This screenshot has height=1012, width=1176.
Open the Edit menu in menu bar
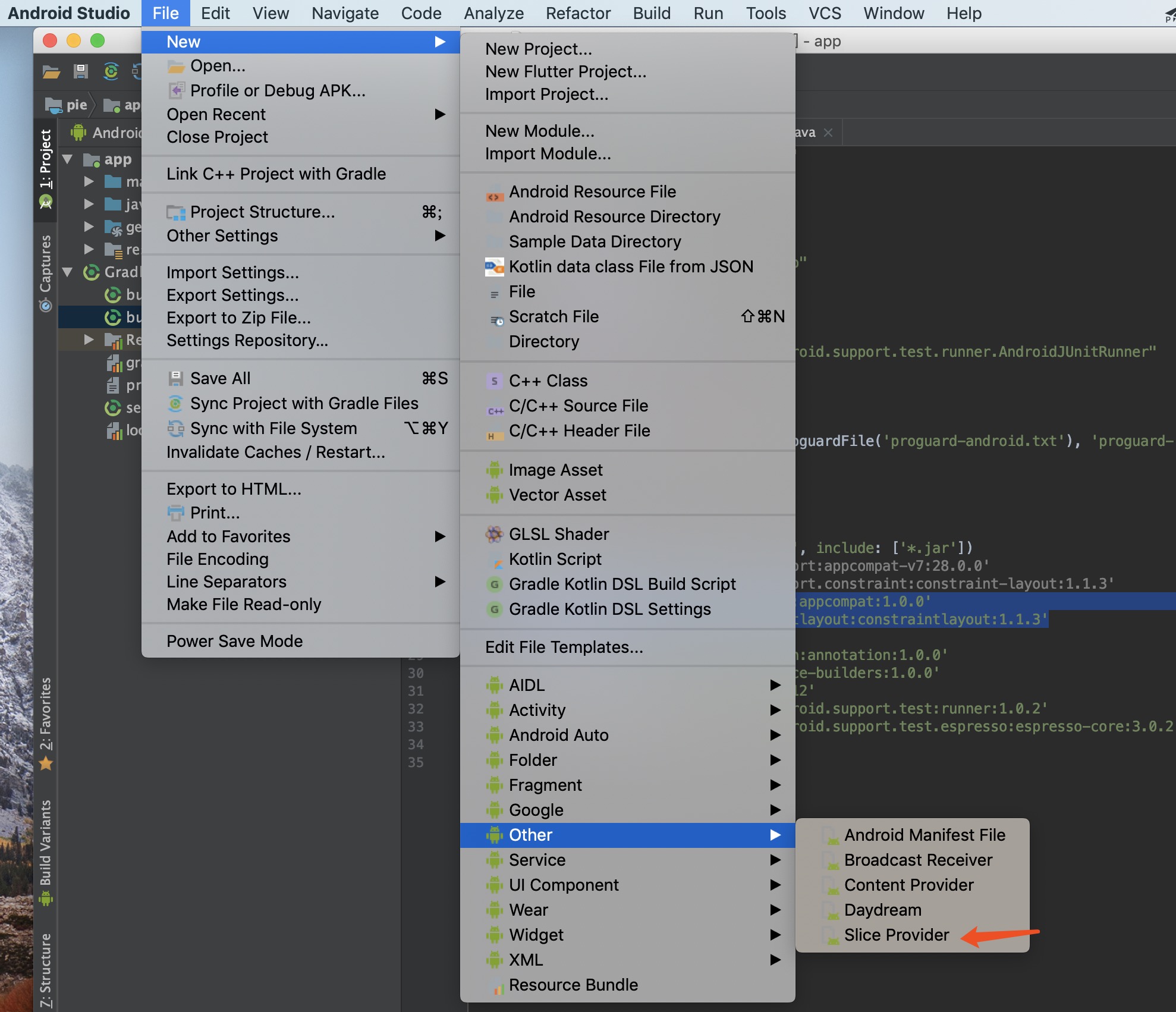215,13
